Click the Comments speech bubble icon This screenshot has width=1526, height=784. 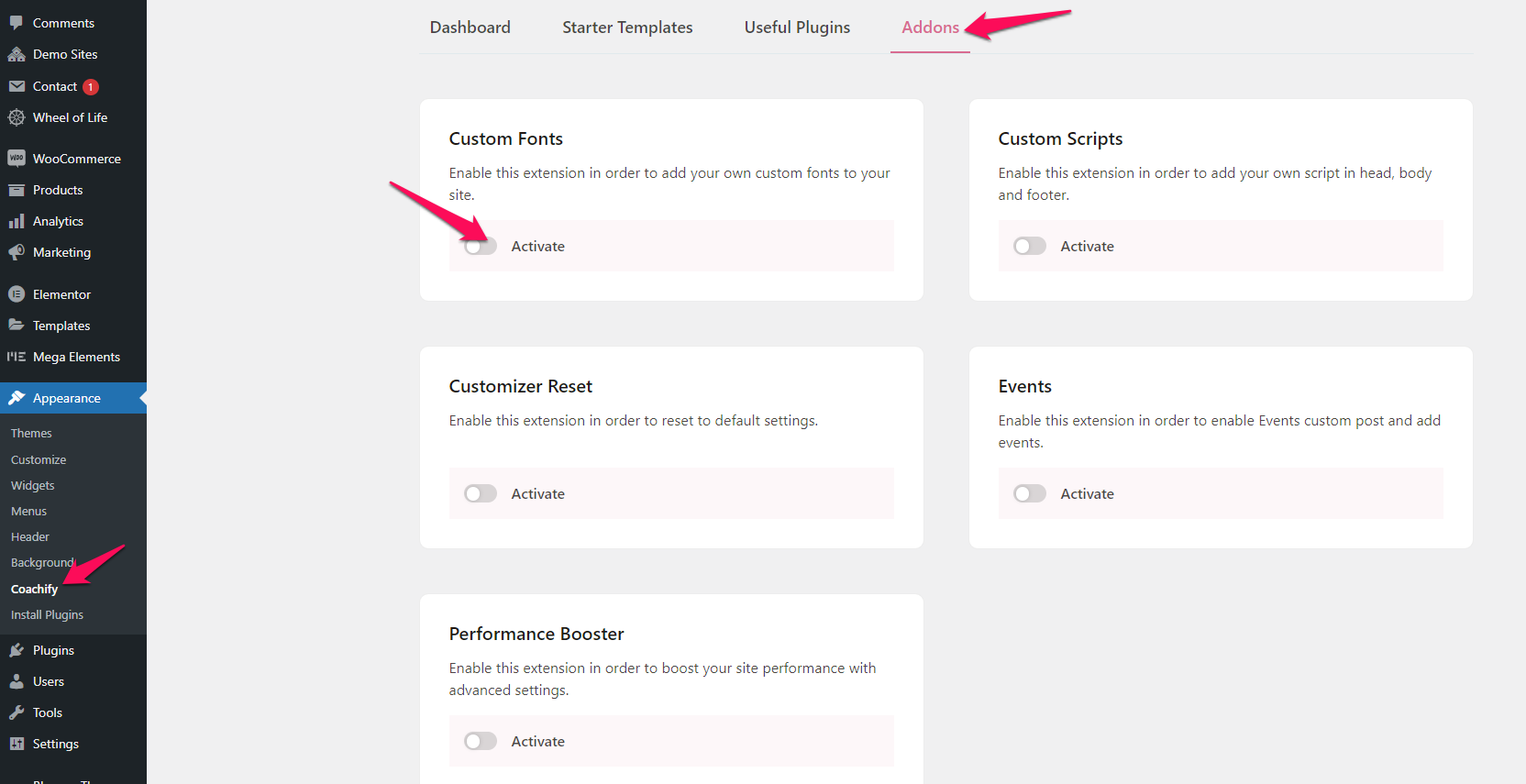tap(17, 23)
